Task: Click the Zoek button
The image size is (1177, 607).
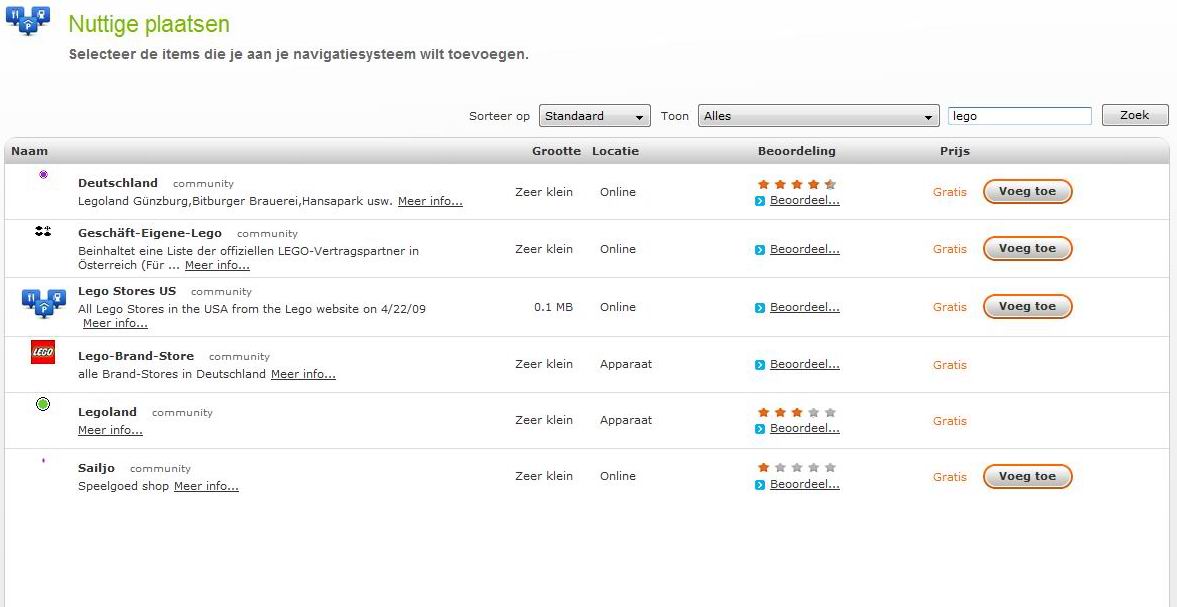Action: coord(1135,116)
